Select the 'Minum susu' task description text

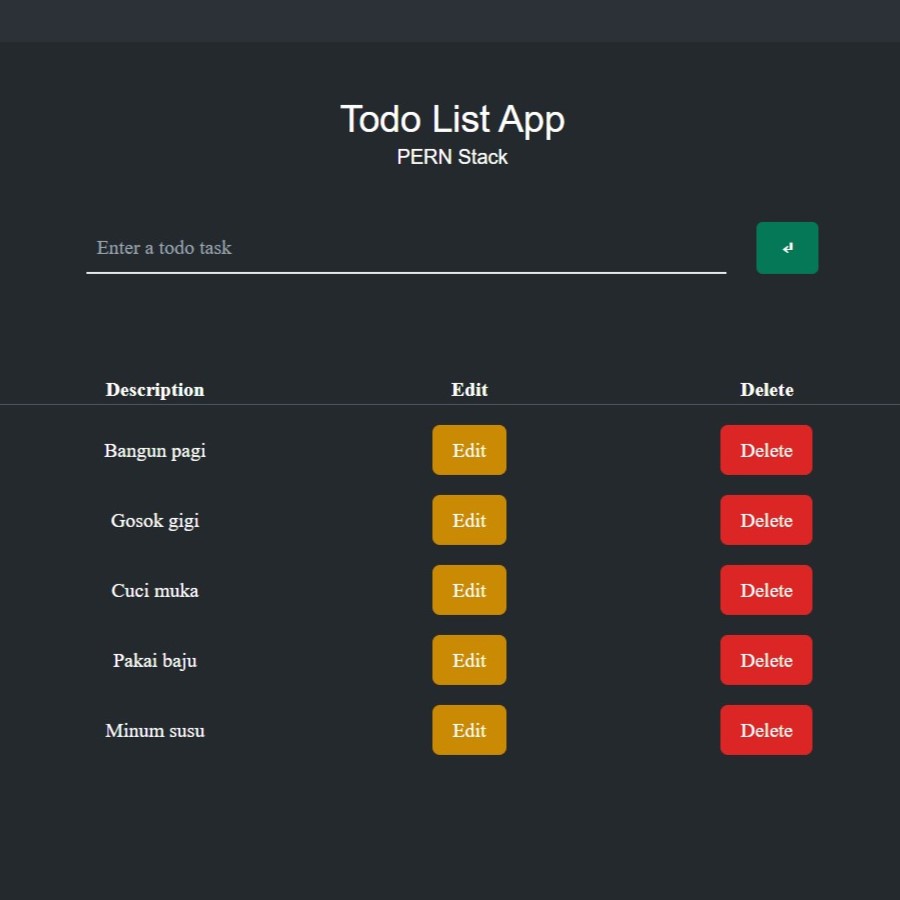(x=154, y=730)
